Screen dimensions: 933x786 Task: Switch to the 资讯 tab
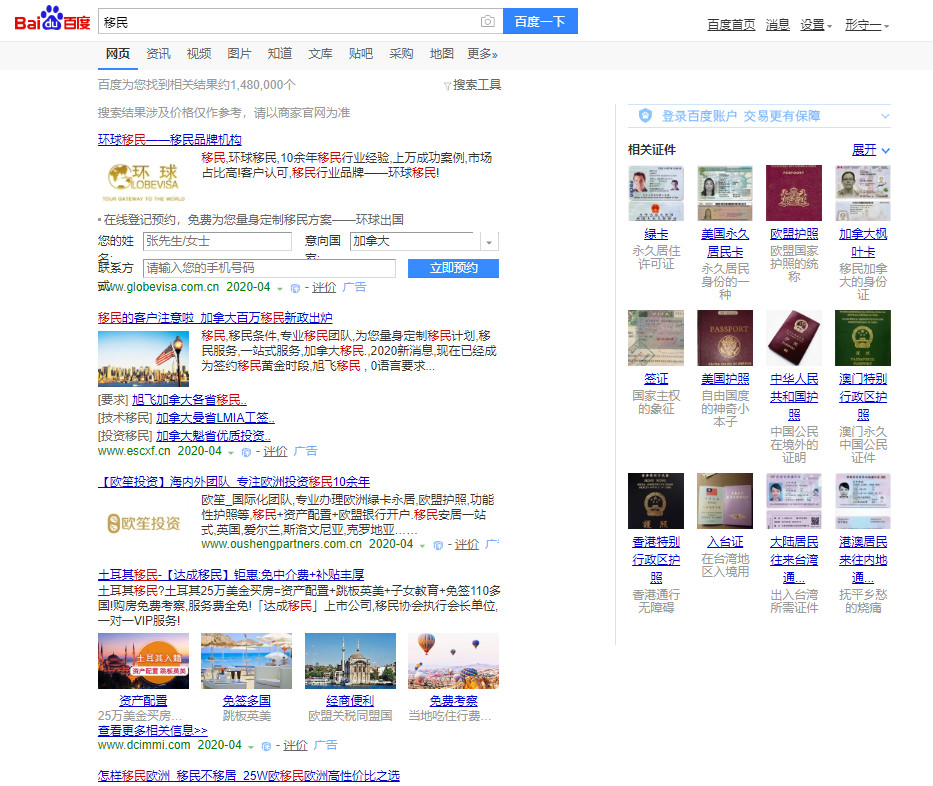coord(158,54)
